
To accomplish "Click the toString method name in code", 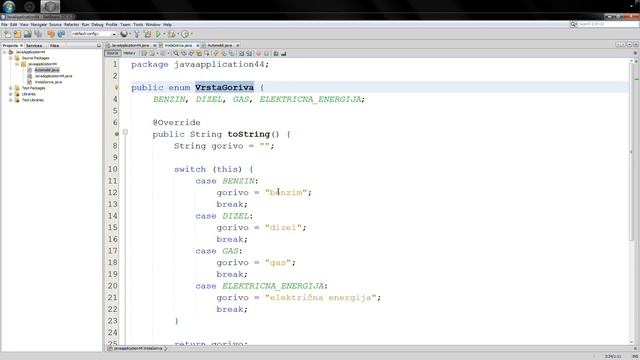I will pyautogui.click(x=249, y=134).
